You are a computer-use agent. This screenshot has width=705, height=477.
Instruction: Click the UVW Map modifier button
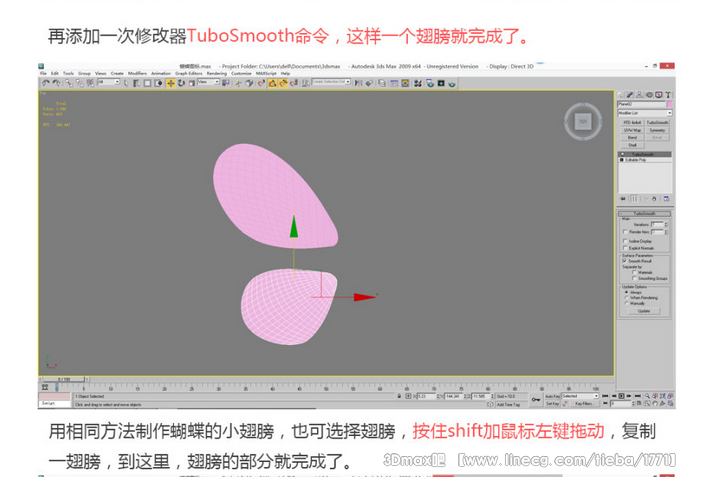pyautogui.click(x=632, y=130)
